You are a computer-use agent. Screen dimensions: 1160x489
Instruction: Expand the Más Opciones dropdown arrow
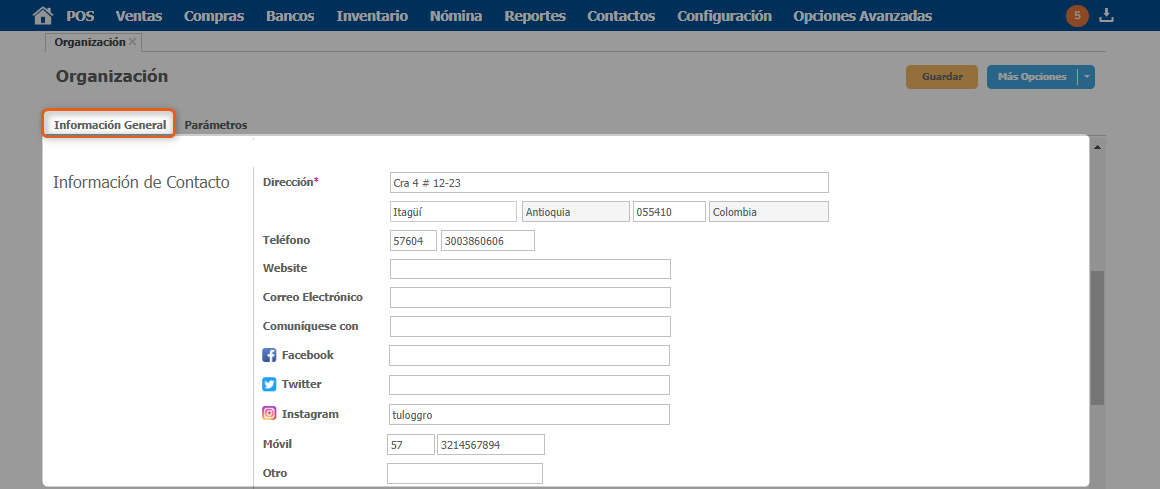pos(1086,77)
